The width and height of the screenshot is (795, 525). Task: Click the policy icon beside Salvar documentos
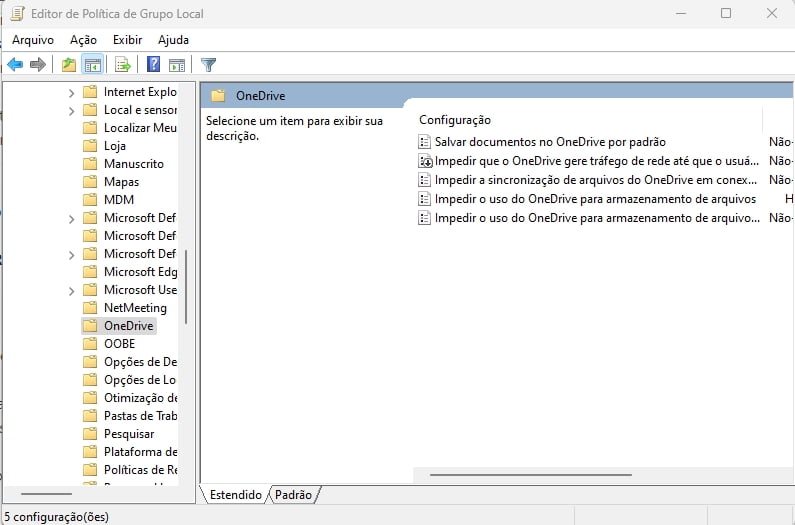pyautogui.click(x=424, y=142)
